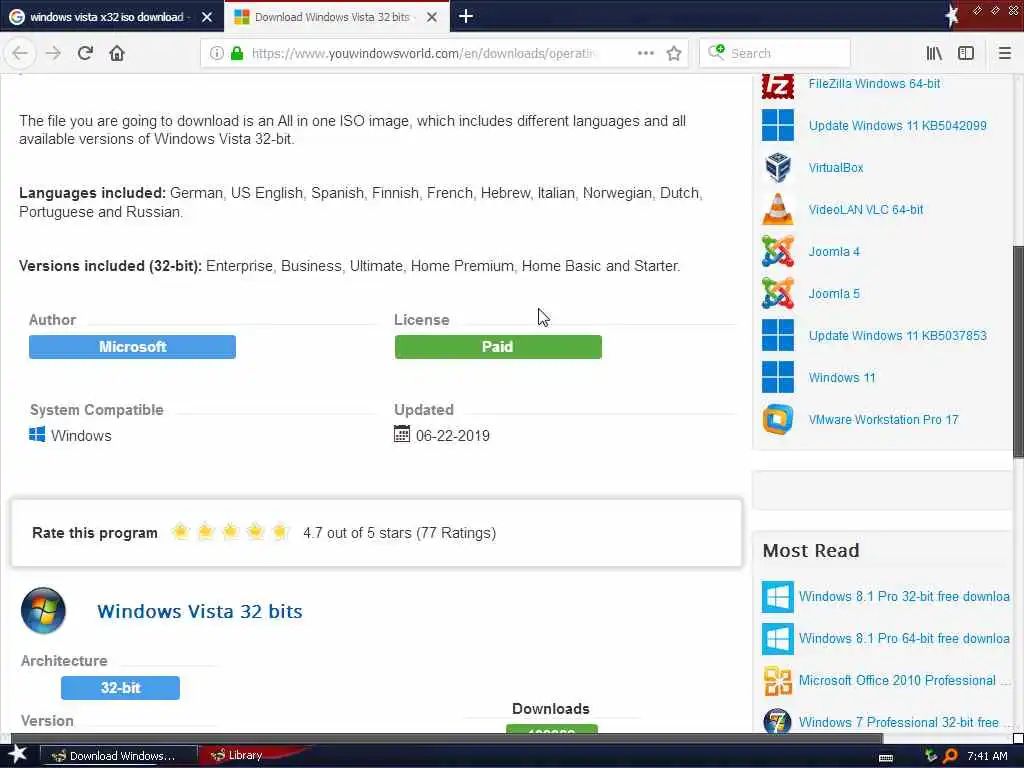Open the browser home page
The height and width of the screenshot is (768, 1024).
point(117,53)
